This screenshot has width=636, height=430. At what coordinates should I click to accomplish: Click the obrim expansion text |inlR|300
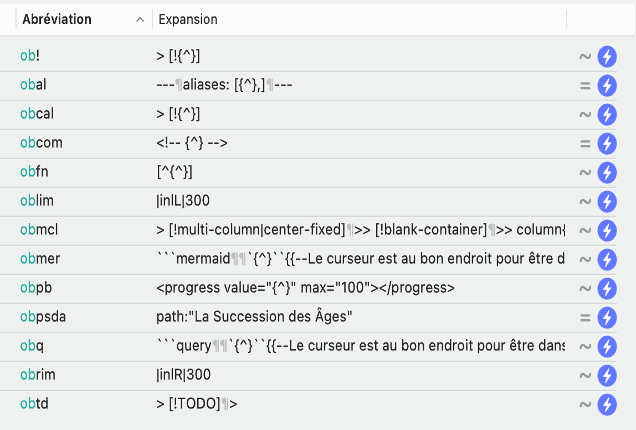(183, 375)
